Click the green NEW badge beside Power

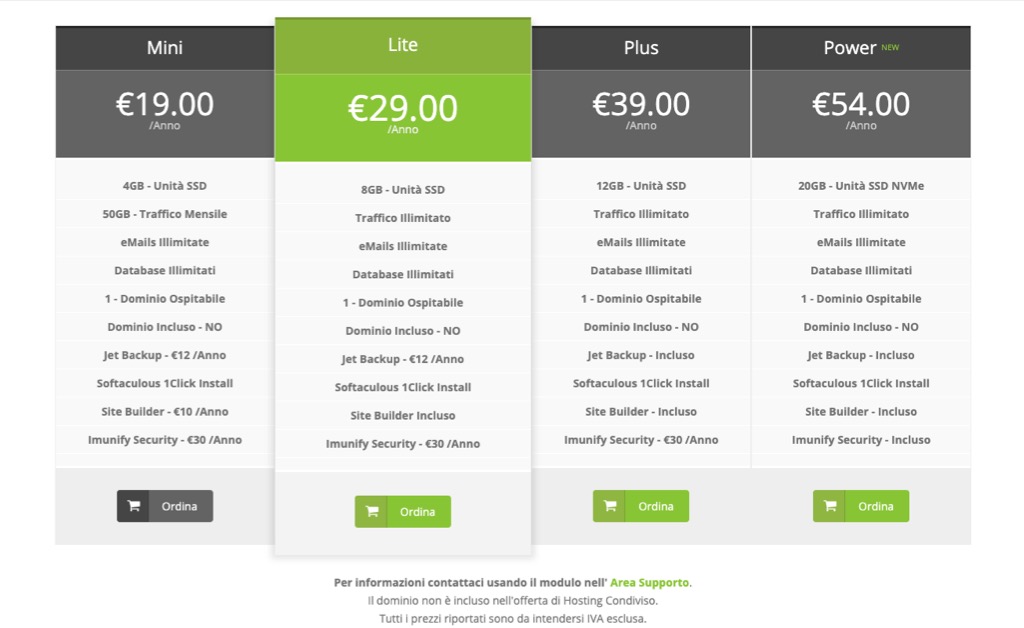pos(890,44)
